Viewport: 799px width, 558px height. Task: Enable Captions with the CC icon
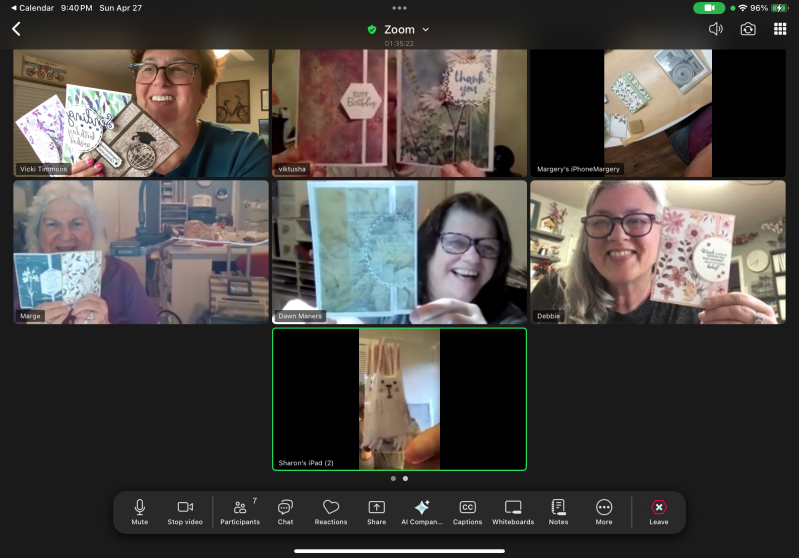[x=467, y=512]
